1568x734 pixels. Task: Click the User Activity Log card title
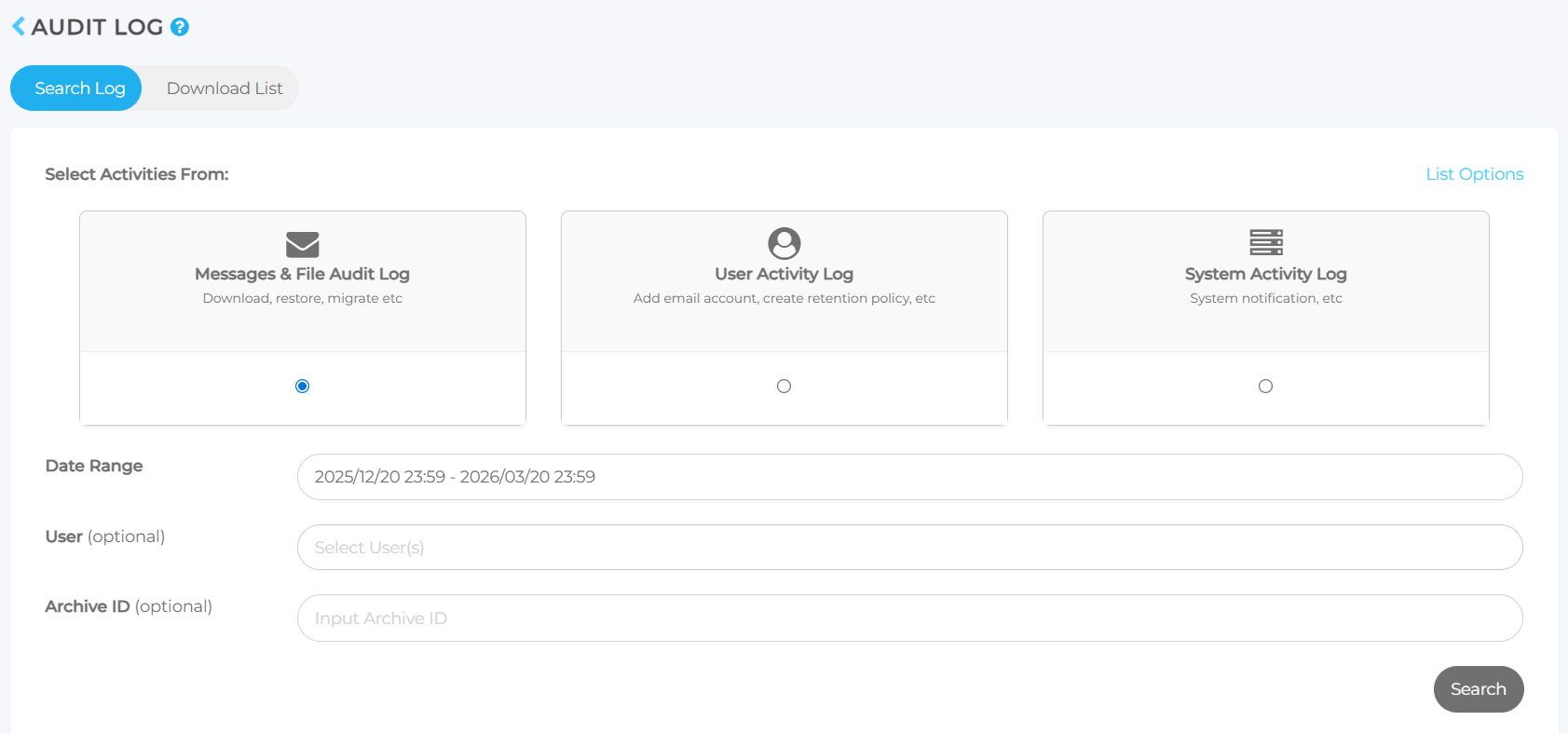click(x=784, y=274)
